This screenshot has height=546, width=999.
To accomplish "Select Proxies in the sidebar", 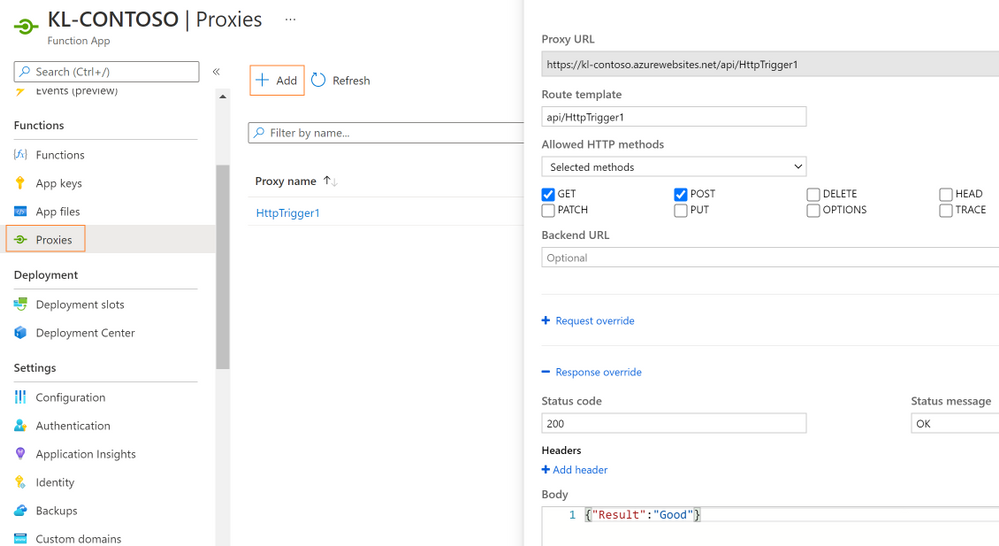I will (x=54, y=240).
